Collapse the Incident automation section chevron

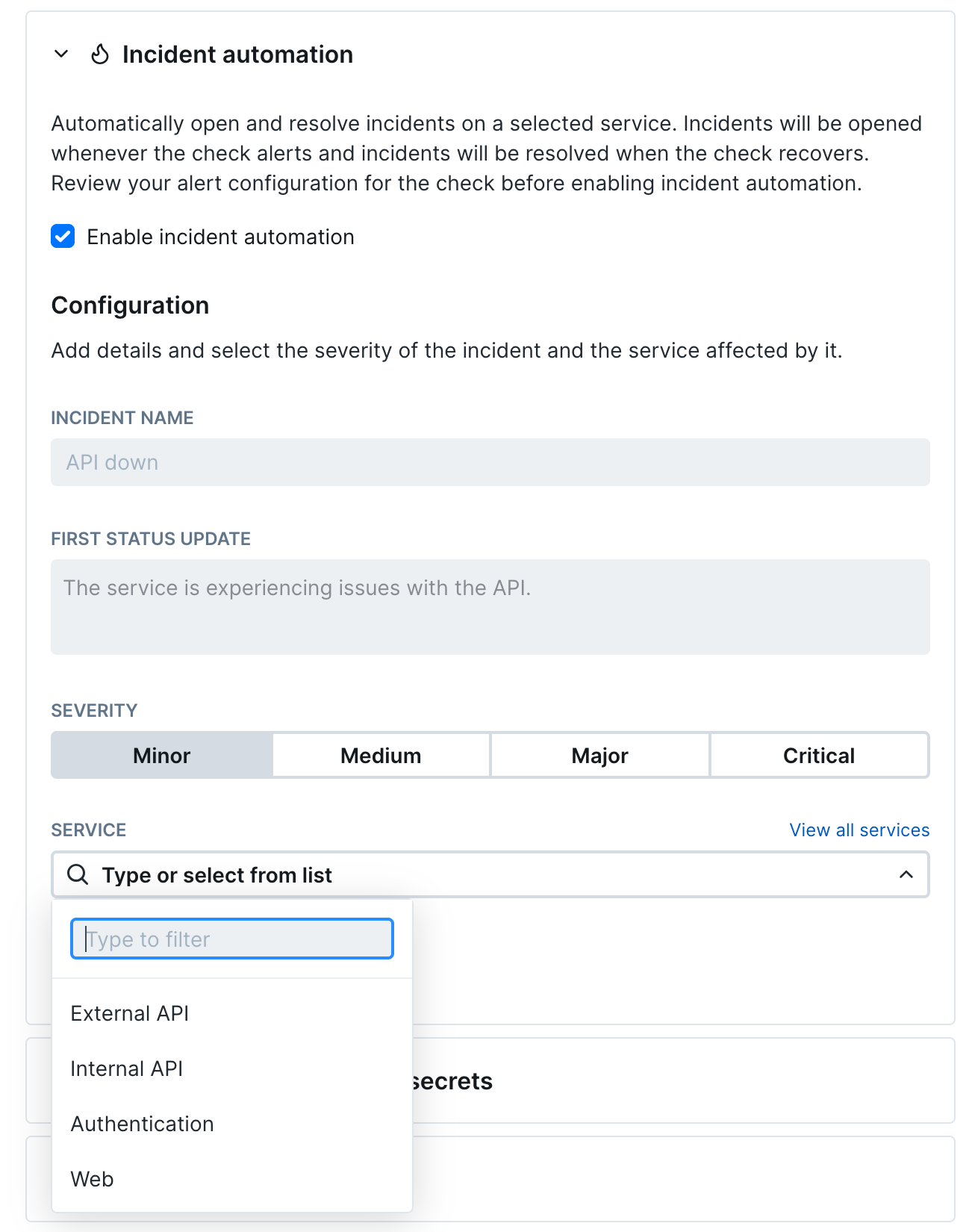point(62,54)
